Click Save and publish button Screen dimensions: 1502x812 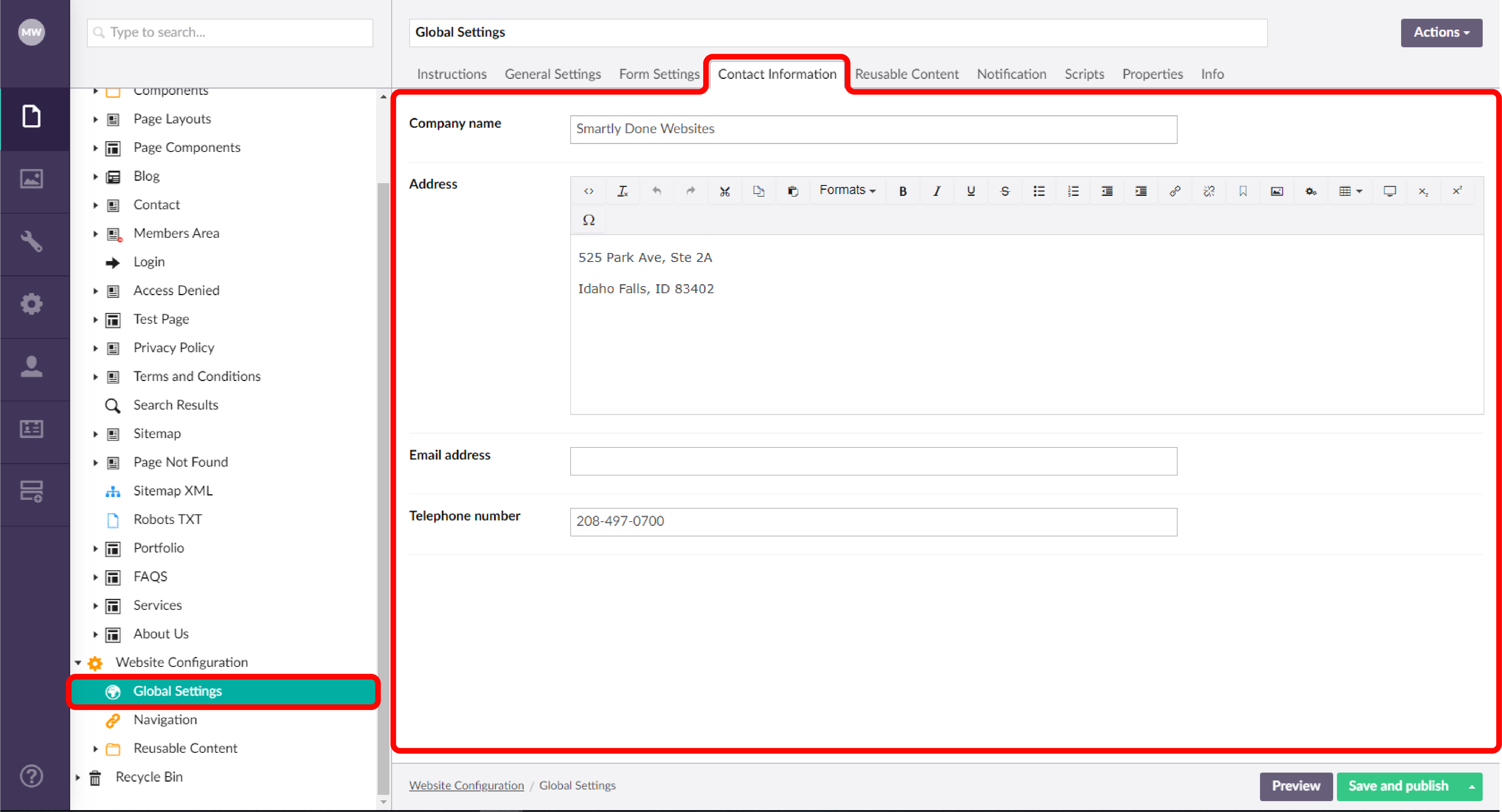point(1398,786)
